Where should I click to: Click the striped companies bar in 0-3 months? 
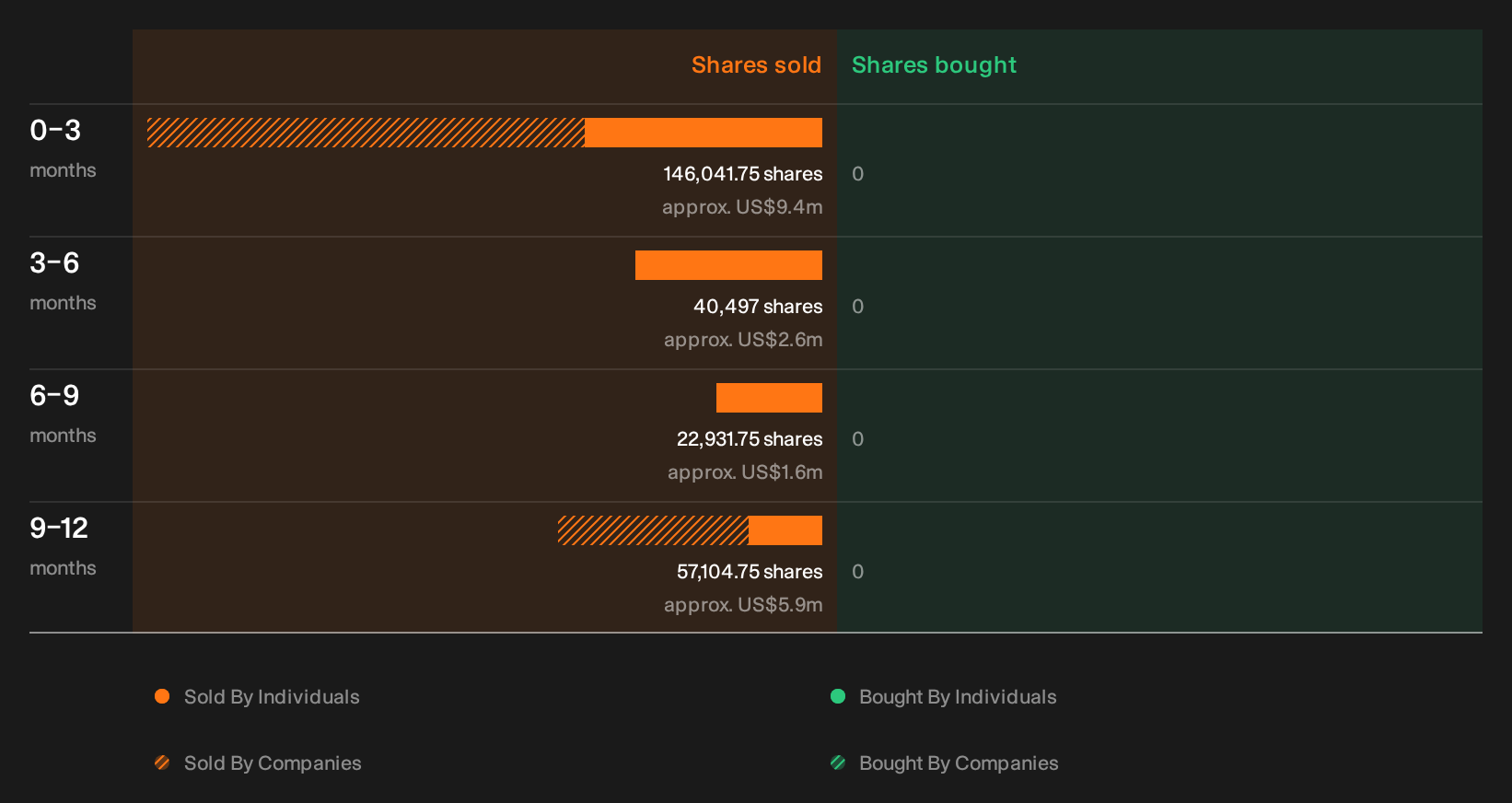pos(366,133)
